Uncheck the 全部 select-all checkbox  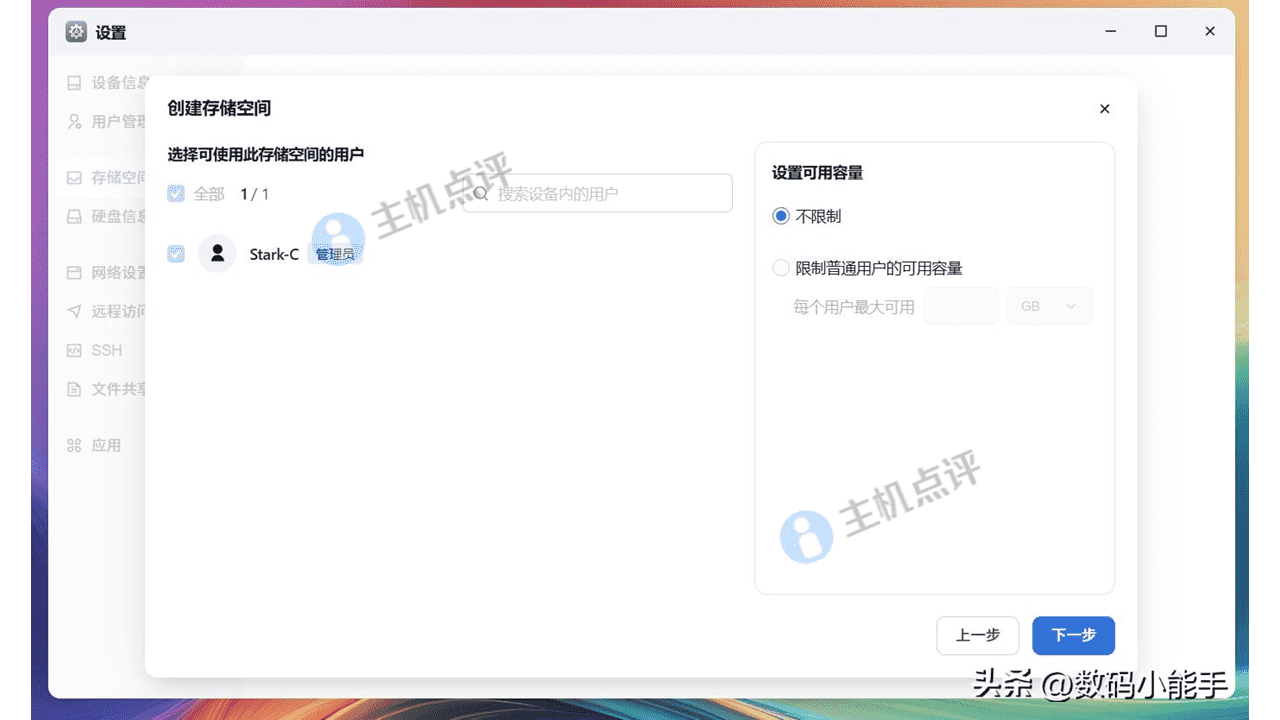[176, 193]
